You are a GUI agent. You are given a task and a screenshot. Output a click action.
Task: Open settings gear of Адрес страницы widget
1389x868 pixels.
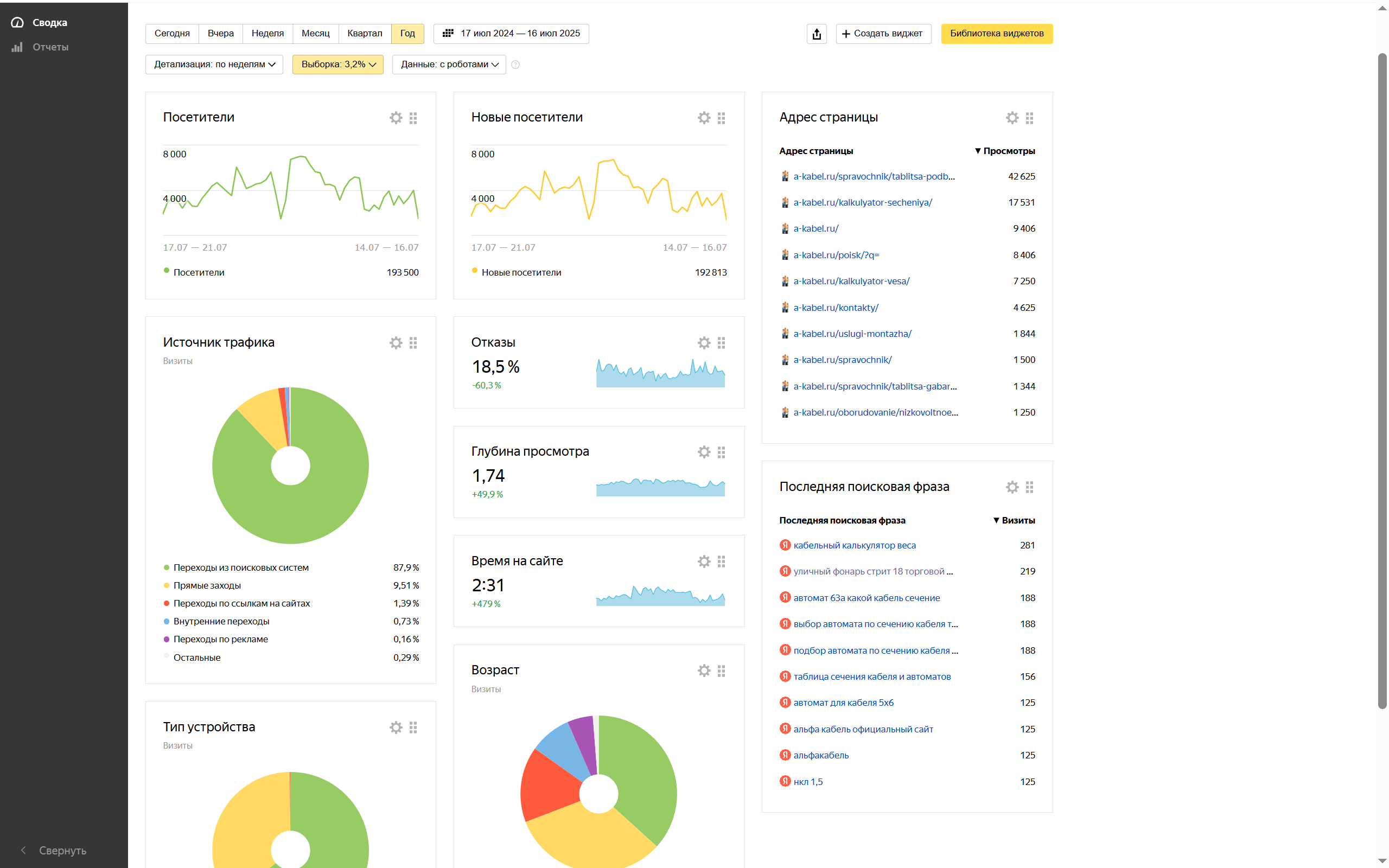[1012, 118]
